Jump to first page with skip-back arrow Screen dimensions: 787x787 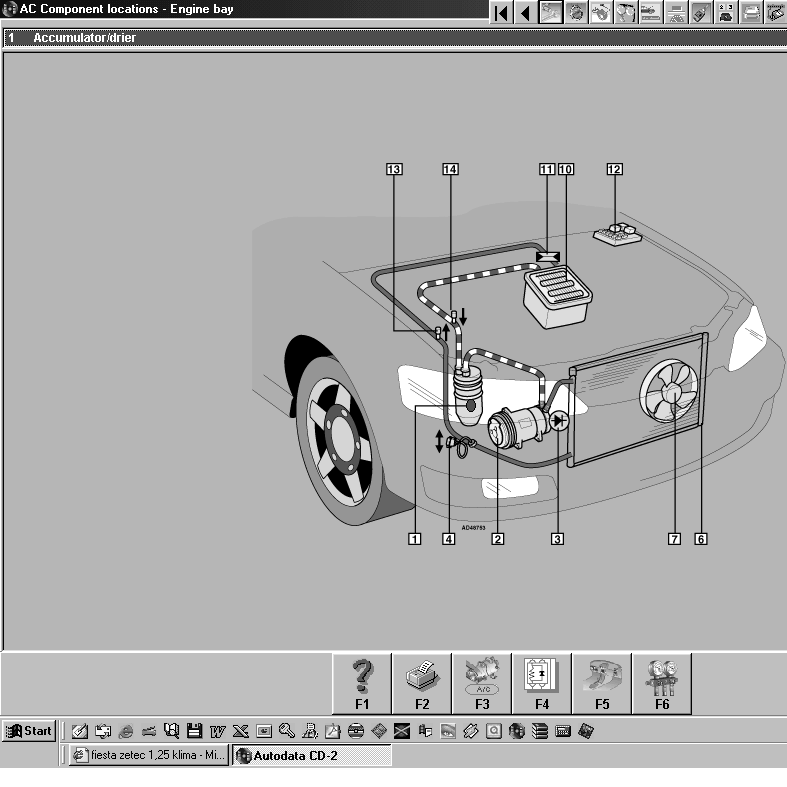[x=501, y=12]
